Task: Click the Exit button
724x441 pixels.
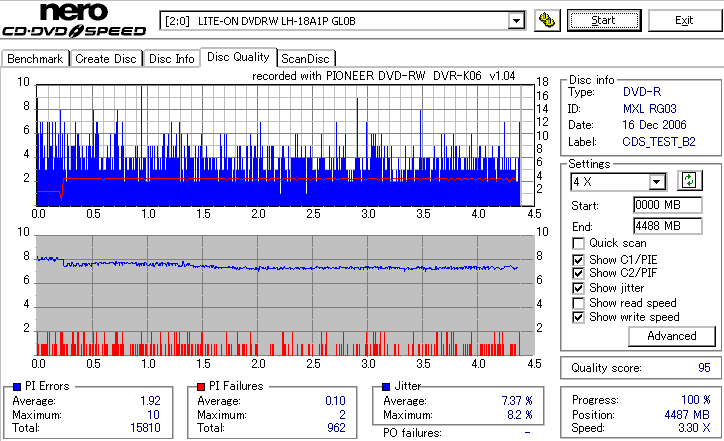Action: (x=684, y=21)
